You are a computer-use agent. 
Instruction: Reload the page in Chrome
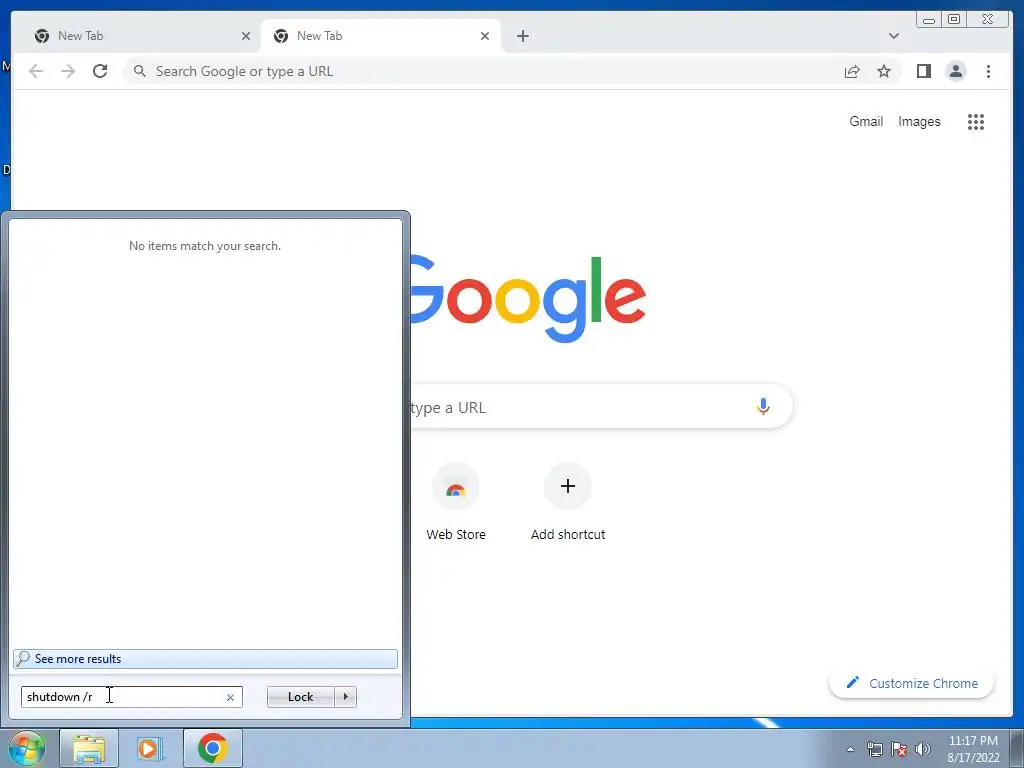100,71
